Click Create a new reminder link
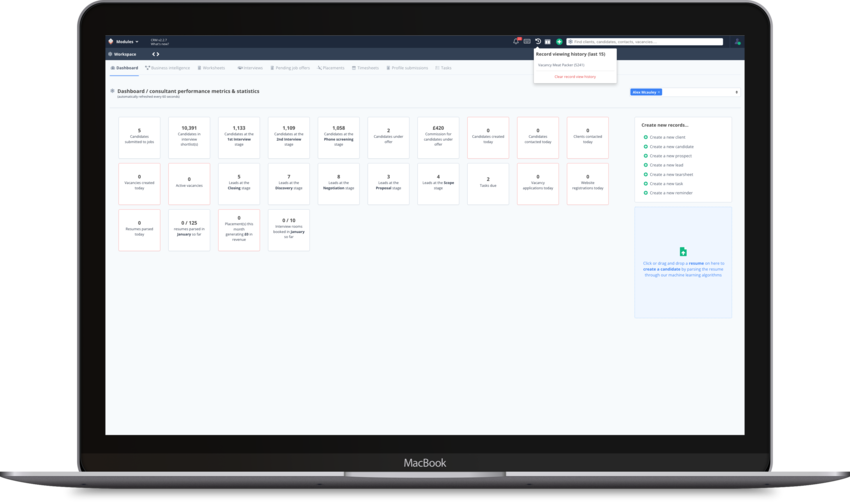 671,193
